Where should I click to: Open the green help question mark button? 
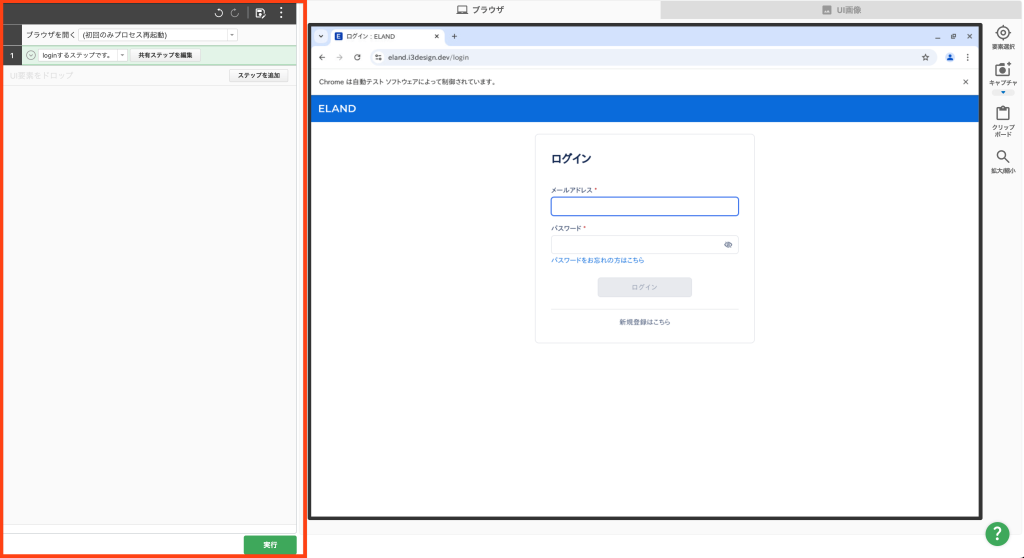point(997,534)
